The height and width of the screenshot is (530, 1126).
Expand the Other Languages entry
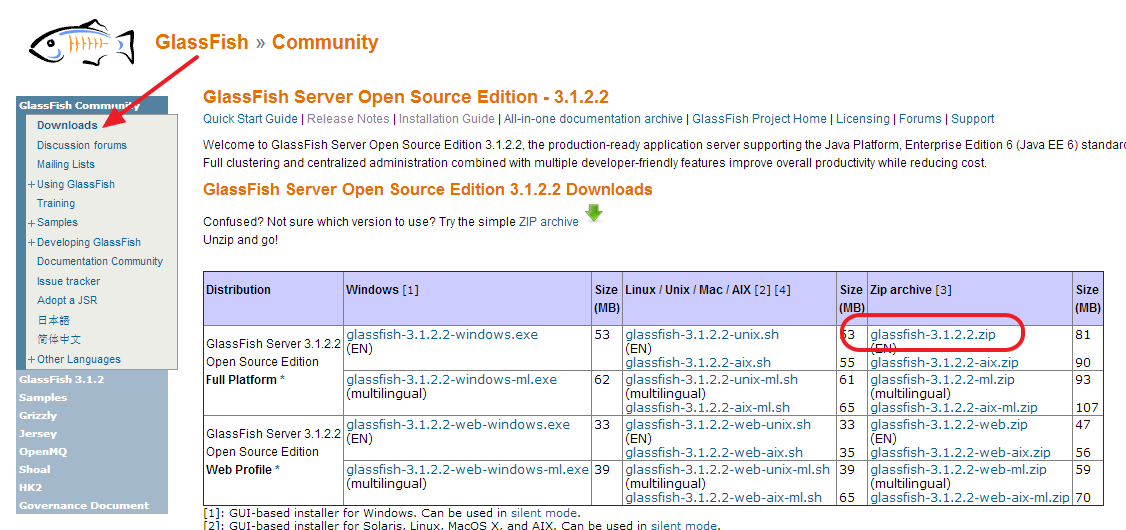(x=32, y=360)
